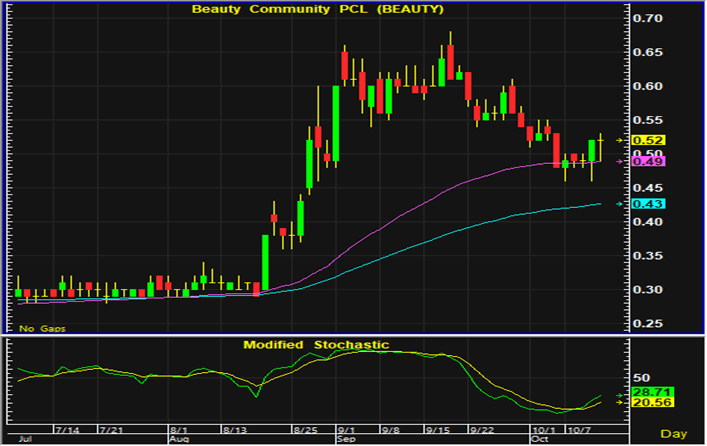Click the 0.70 price axis label
The height and width of the screenshot is (446, 707).
pyautogui.click(x=650, y=19)
